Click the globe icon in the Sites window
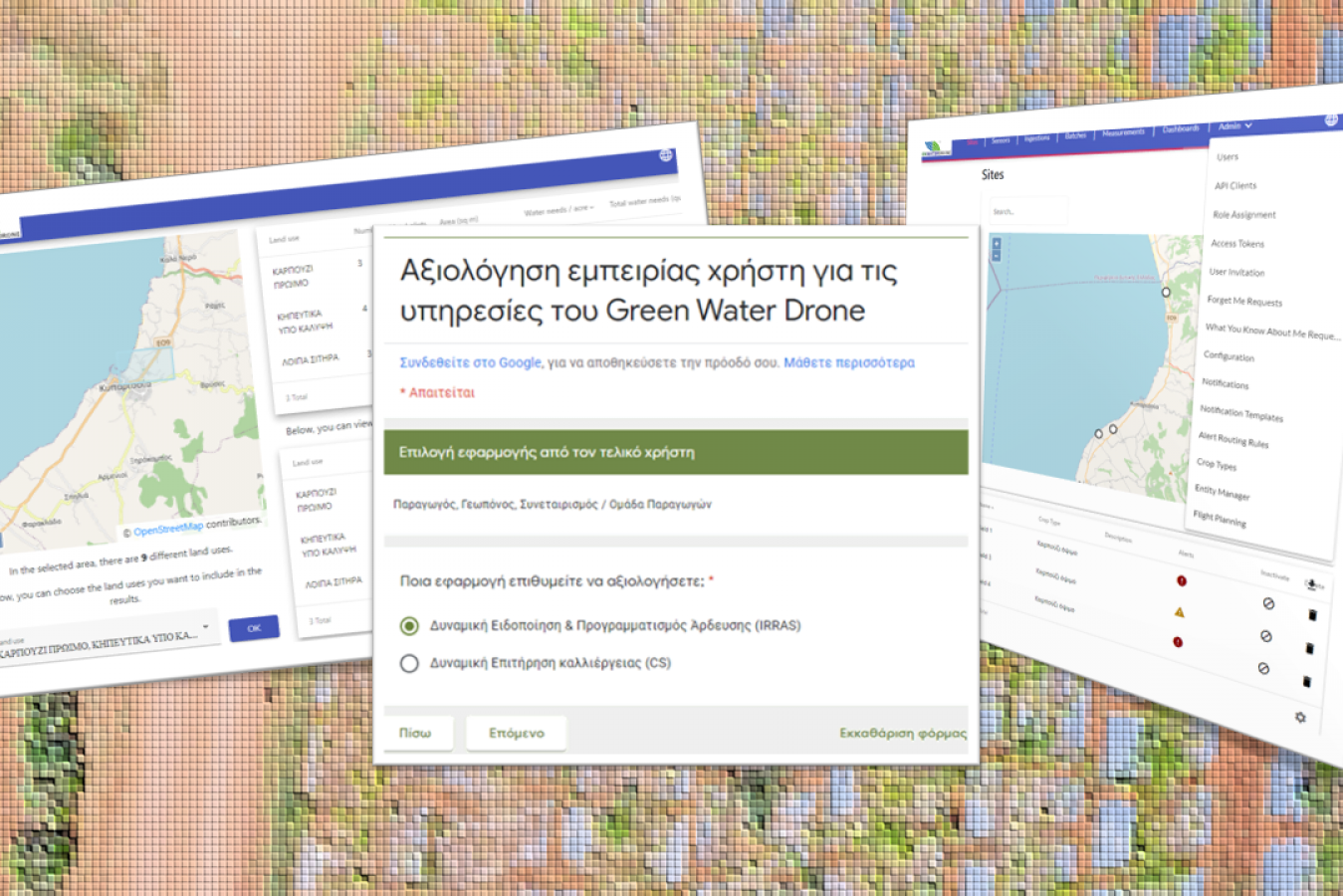This screenshot has width=1343, height=896. click(x=1330, y=119)
